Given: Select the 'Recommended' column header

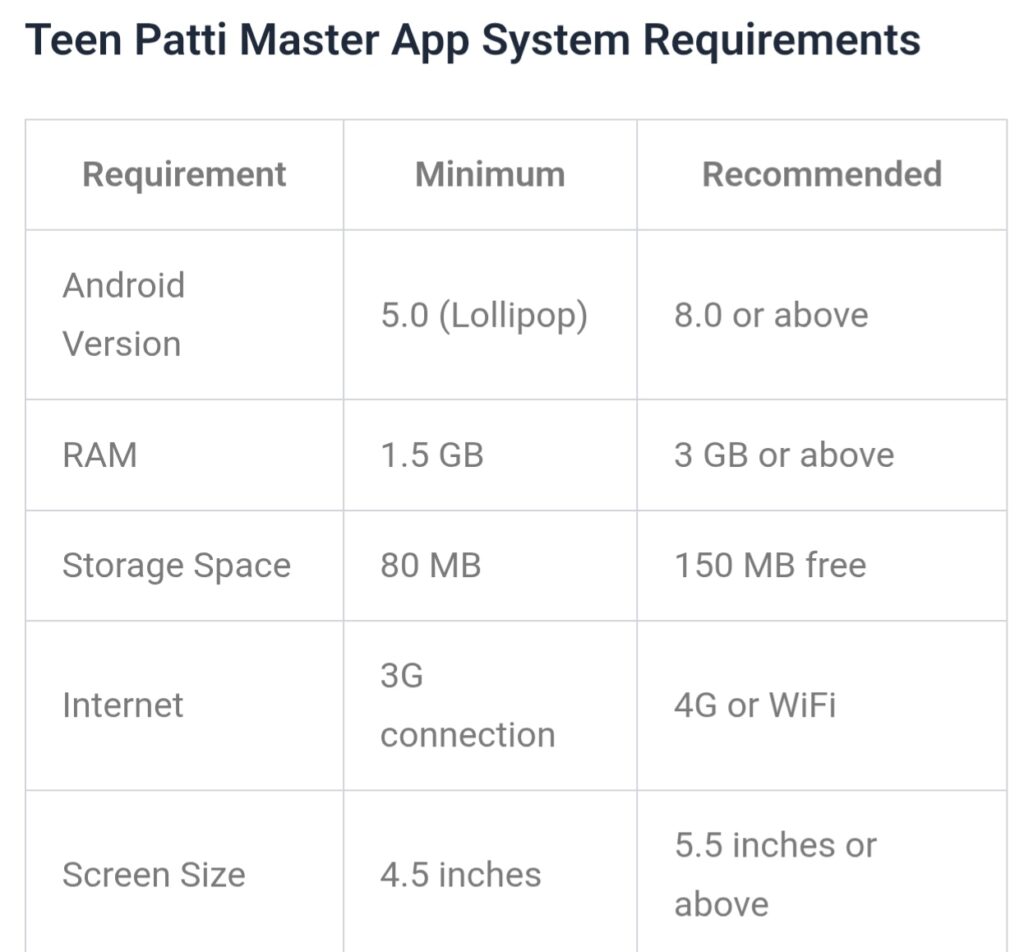Looking at the screenshot, I should tap(822, 174).
